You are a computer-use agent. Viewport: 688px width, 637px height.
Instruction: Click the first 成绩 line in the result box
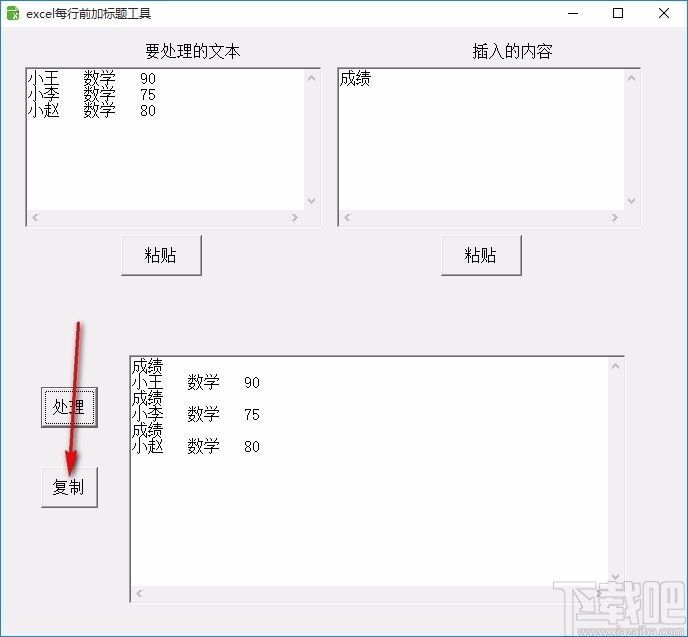click(147, 365)
